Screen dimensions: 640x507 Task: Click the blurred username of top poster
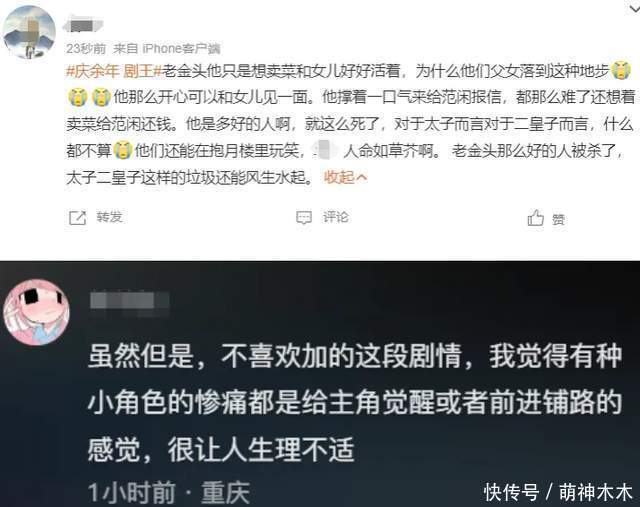[x=83, y=25]
